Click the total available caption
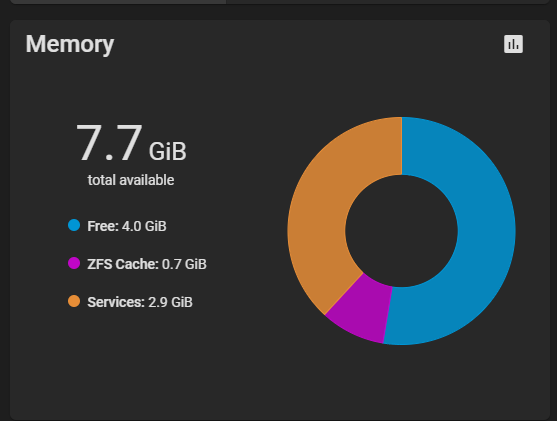Screen dimensions: 557x421 [131, 180]
